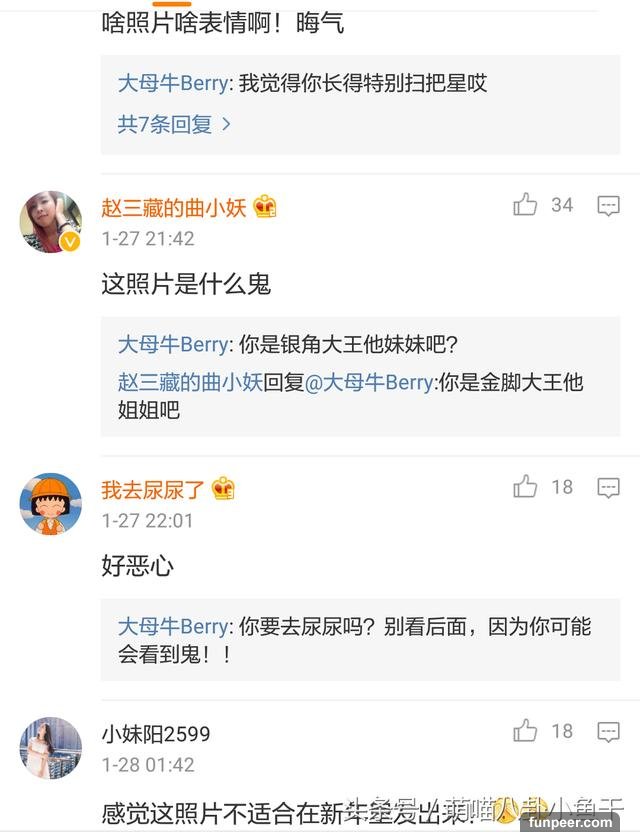
Task: Reply to 赵三藏的曲小妖's comment via comment icon
Action: 608,206
